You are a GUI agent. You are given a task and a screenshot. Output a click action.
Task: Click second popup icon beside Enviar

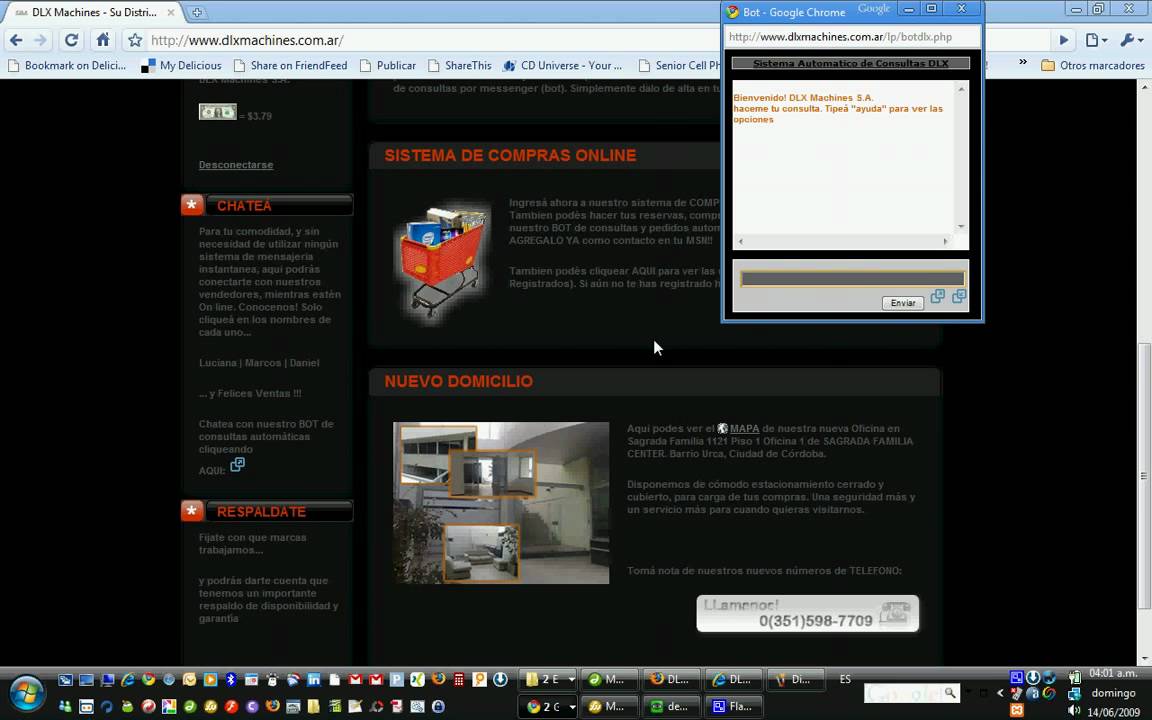(x=959, y=296)
